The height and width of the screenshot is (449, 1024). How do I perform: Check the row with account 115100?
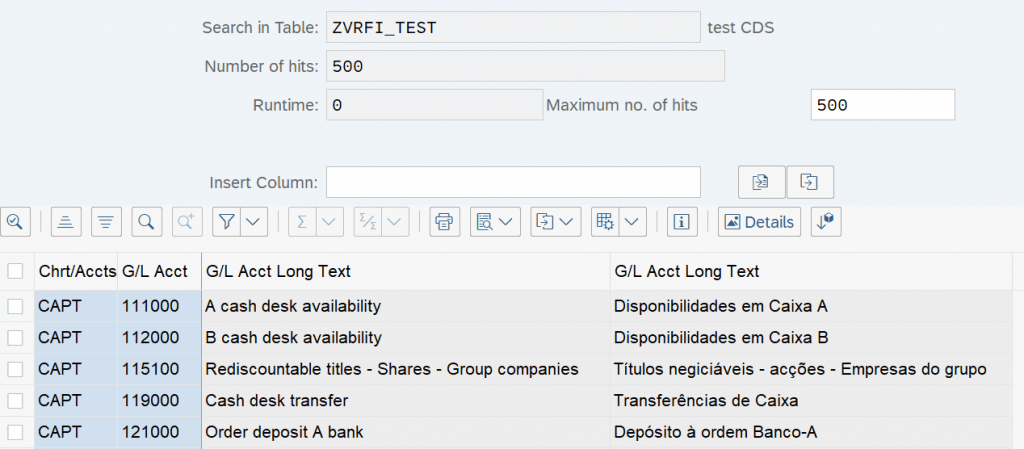(x=15, y=369)
